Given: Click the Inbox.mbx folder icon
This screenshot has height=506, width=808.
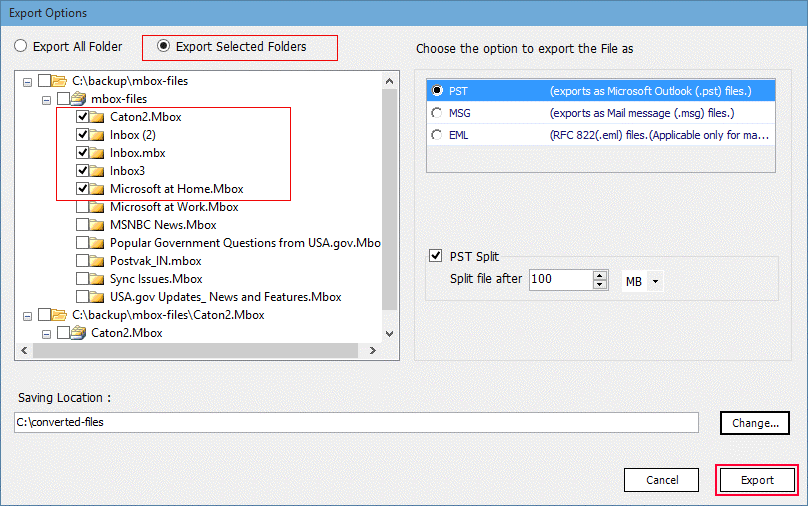Looking at the screenshot, I should [x=97, y=153].
